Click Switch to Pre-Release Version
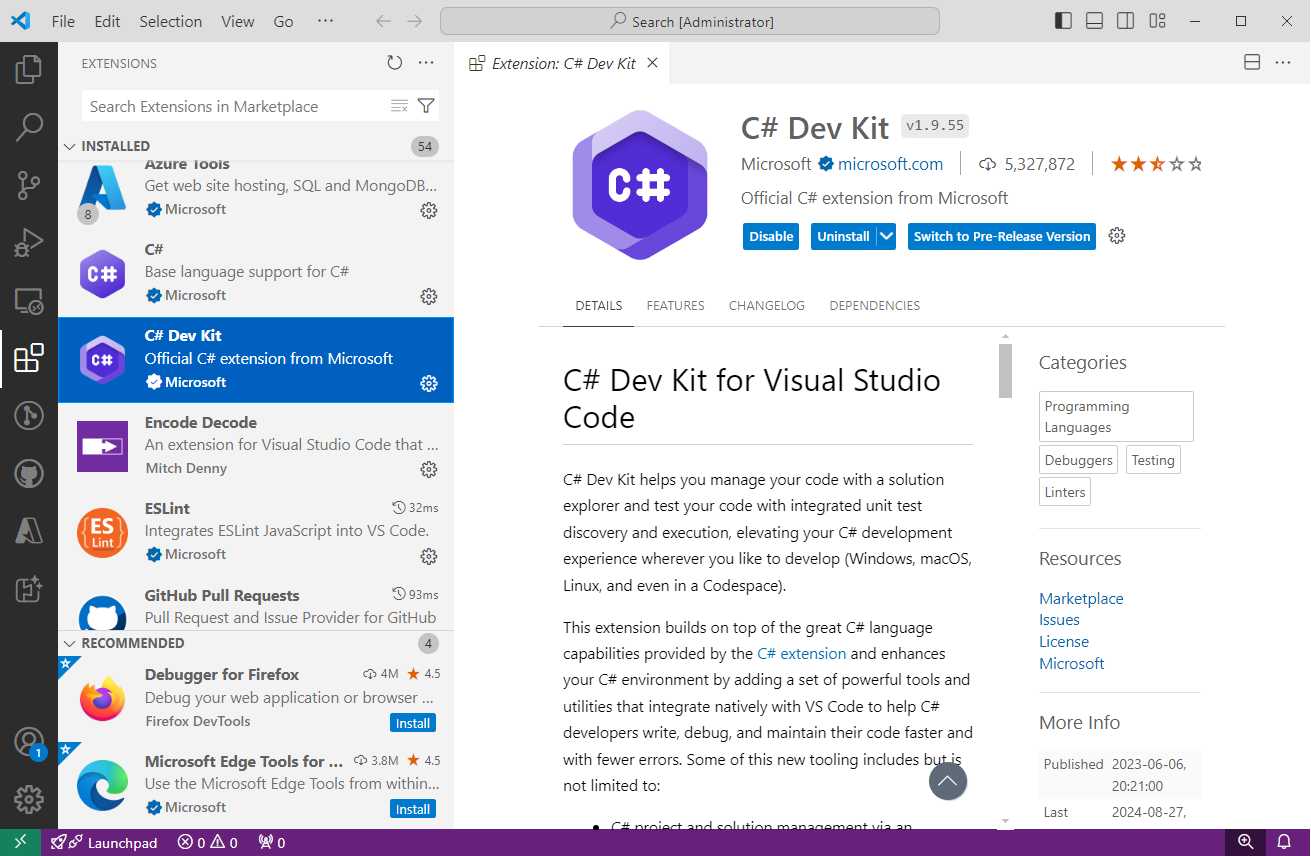Viewport: 1311px width, 856px height. 1002,236
